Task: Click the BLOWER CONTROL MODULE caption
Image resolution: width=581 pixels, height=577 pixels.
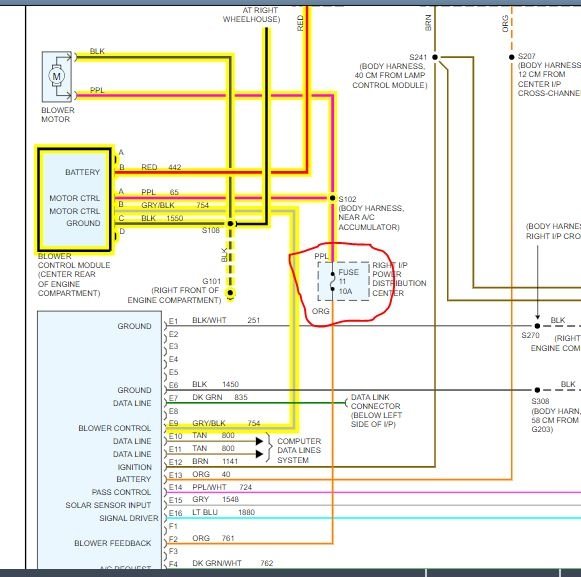Action: click(x=74, y=275)
